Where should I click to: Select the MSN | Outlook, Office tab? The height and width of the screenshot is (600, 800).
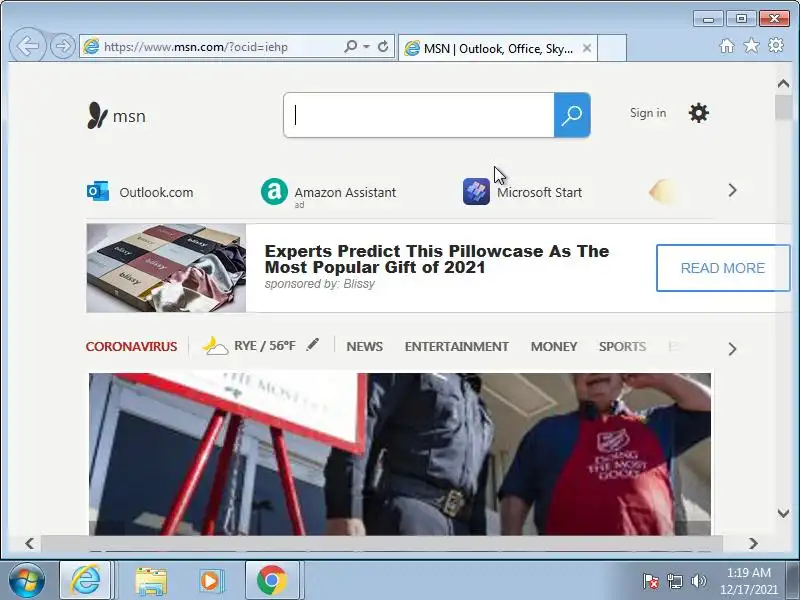tap(497, 48)
